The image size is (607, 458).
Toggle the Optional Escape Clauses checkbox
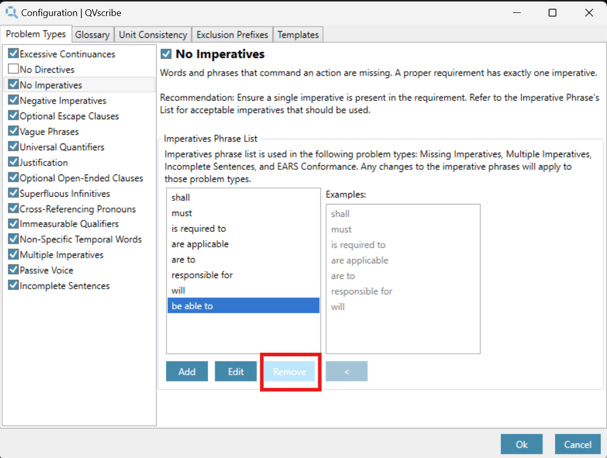[x=13, y=115]
